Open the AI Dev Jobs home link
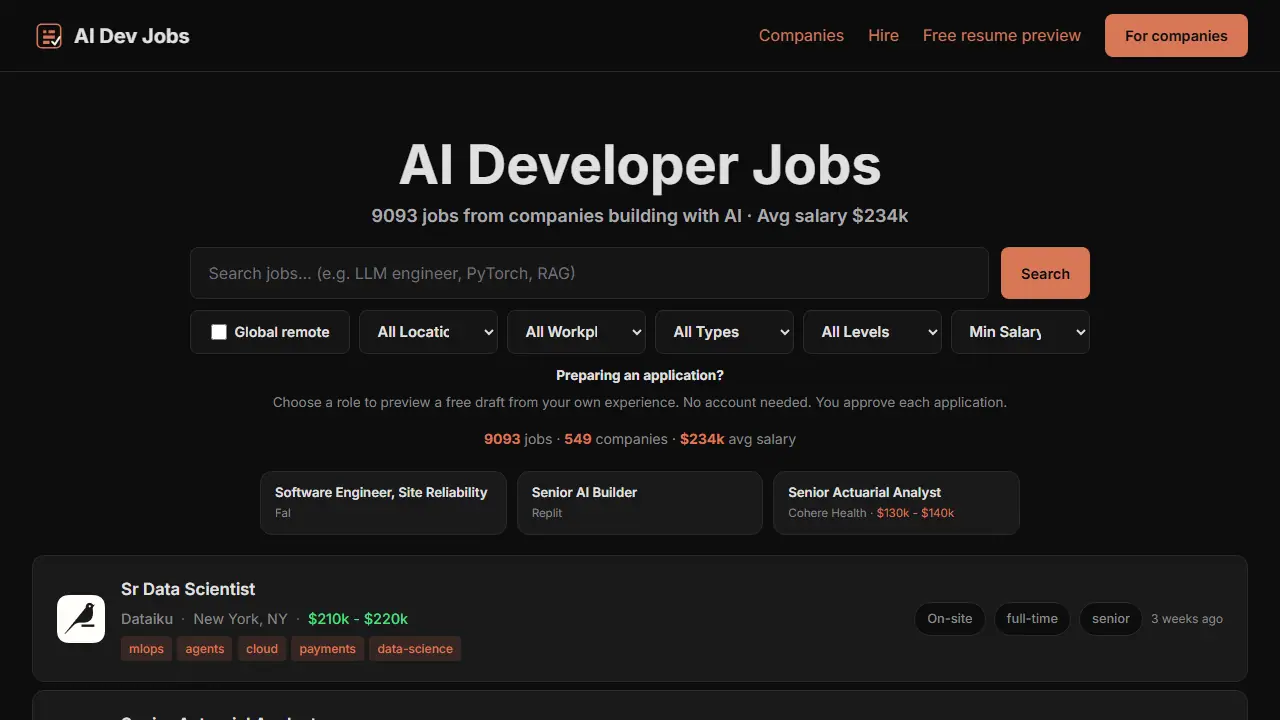Viewport: 1280px width, 720px height. (x=113, y=36)
